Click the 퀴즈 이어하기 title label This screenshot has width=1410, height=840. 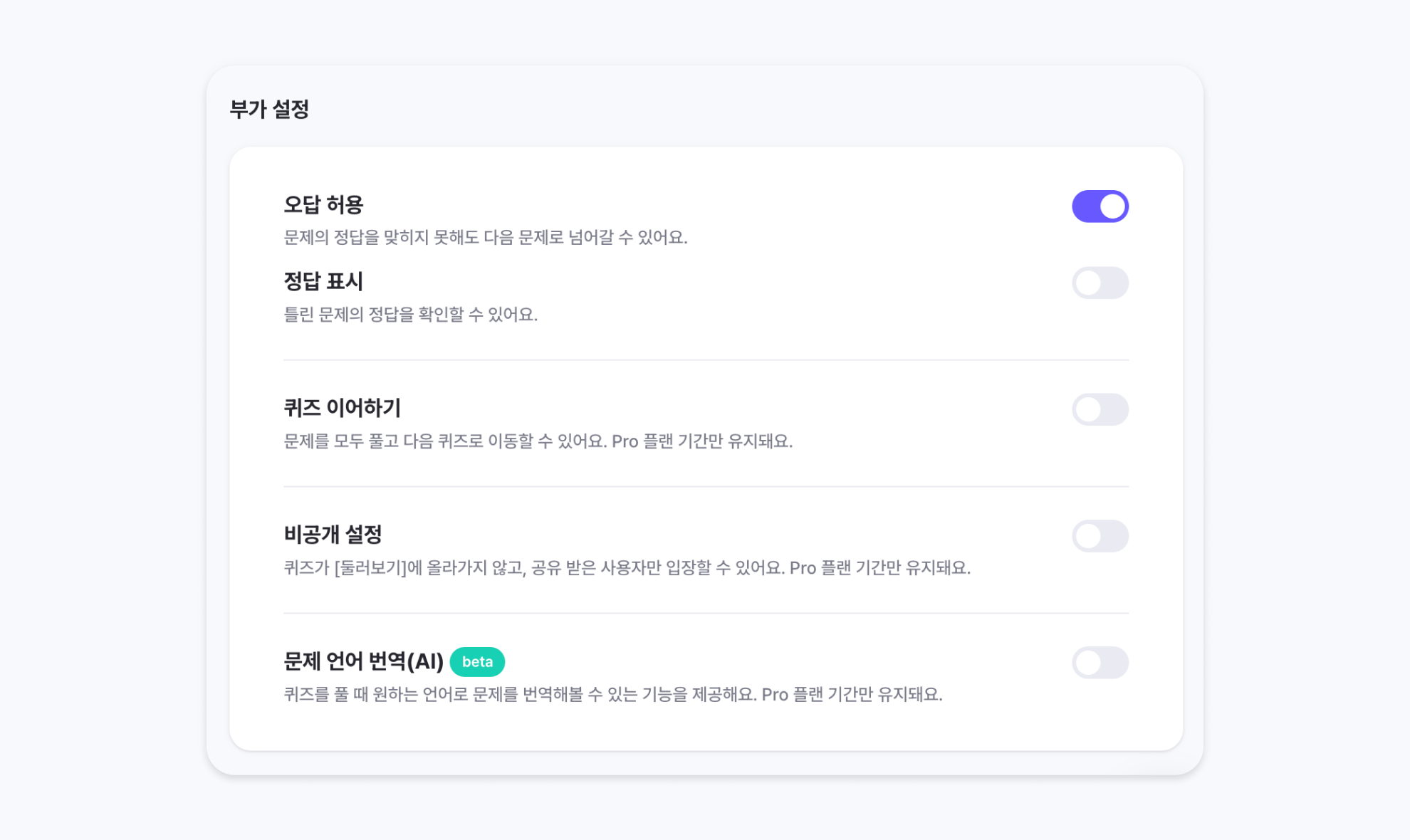(342, 408)
